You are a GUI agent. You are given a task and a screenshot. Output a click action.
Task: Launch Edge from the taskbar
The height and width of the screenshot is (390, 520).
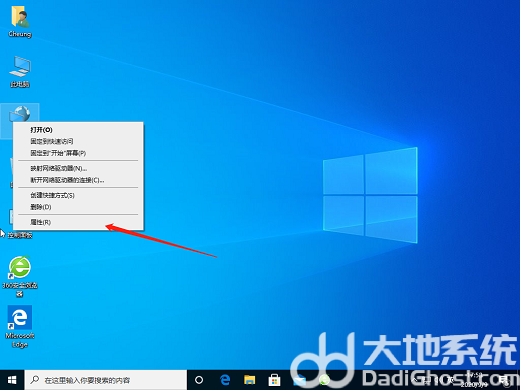click(225, 380)
